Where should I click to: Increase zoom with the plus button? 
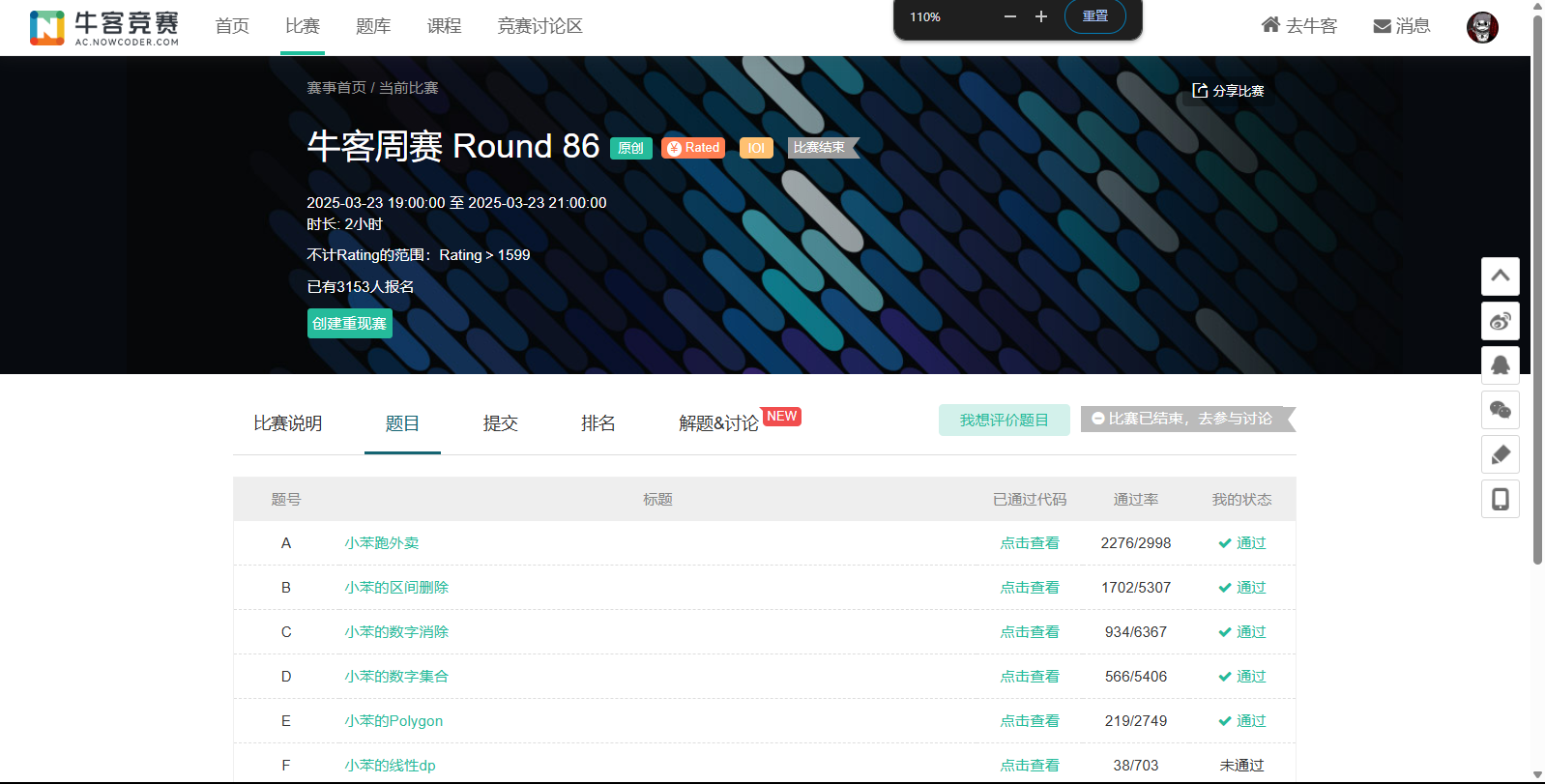(1041, 16)
